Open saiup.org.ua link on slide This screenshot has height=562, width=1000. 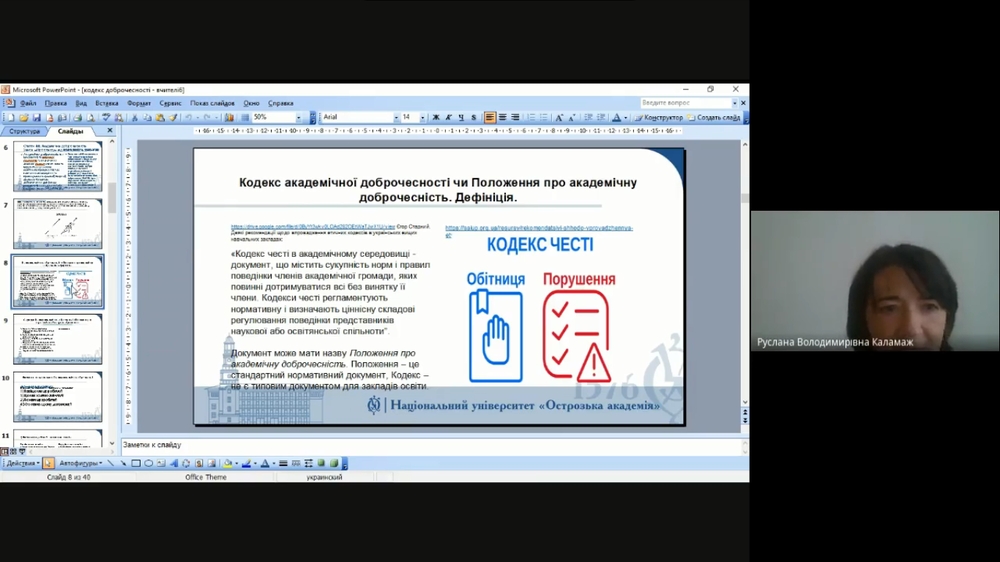tap(539, 230)
